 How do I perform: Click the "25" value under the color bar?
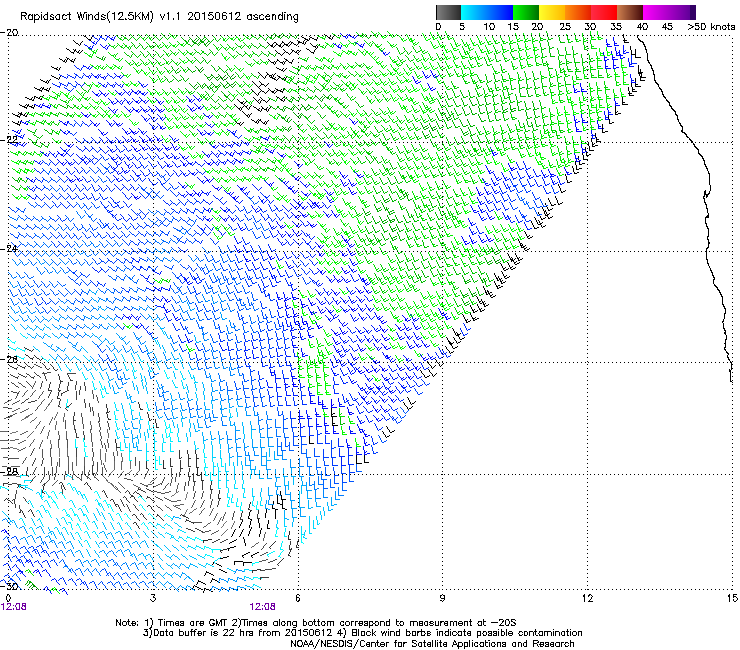tap(565, 27)
